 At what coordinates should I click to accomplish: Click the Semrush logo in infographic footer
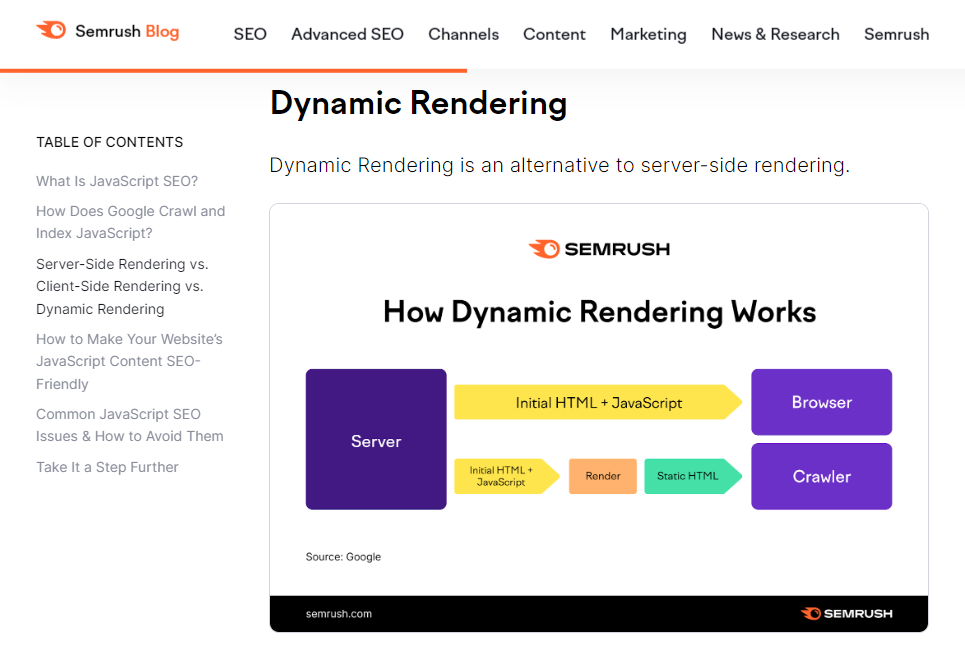(846, 613)
